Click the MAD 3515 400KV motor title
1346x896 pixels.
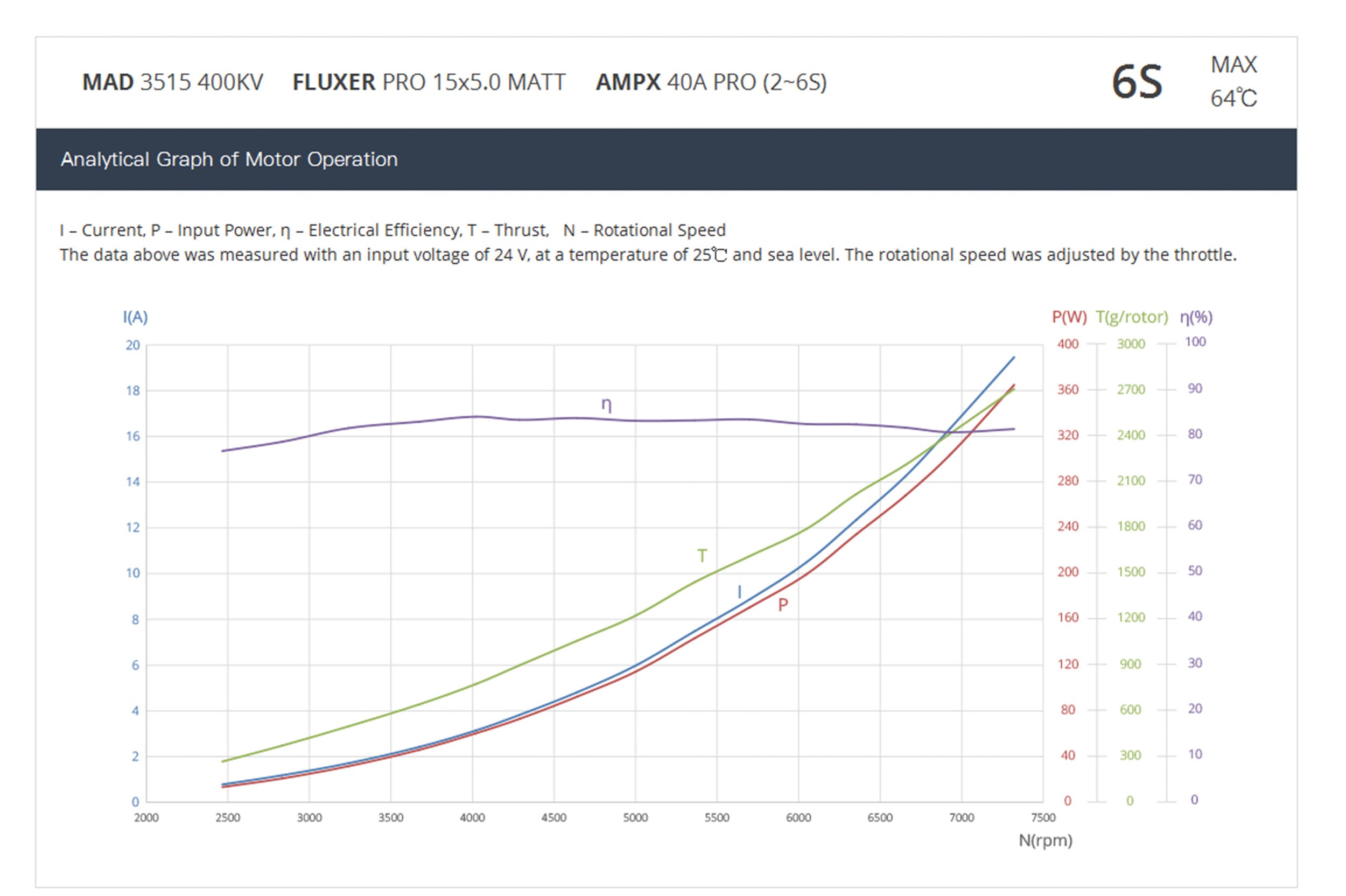tap(172, 82)
